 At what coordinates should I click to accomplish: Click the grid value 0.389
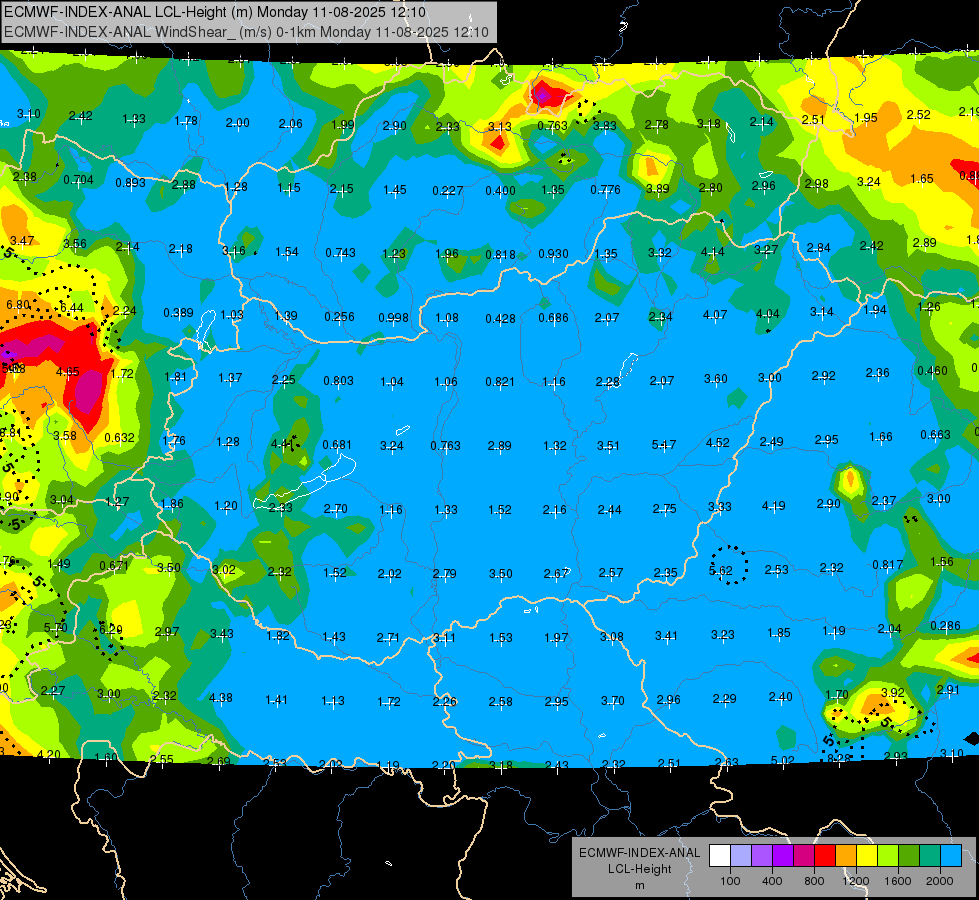click(x=179, y=313)
